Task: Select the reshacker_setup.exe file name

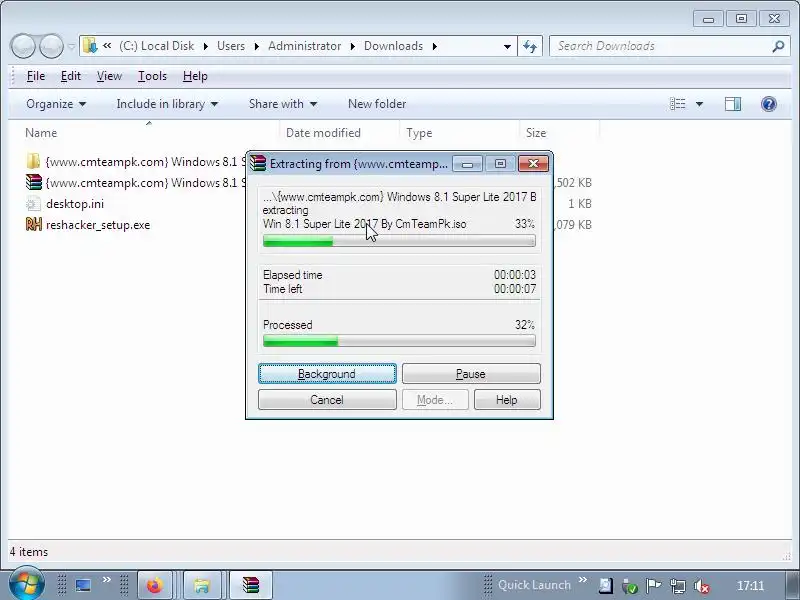Action: pyautogui.click(x=98, y=225)
